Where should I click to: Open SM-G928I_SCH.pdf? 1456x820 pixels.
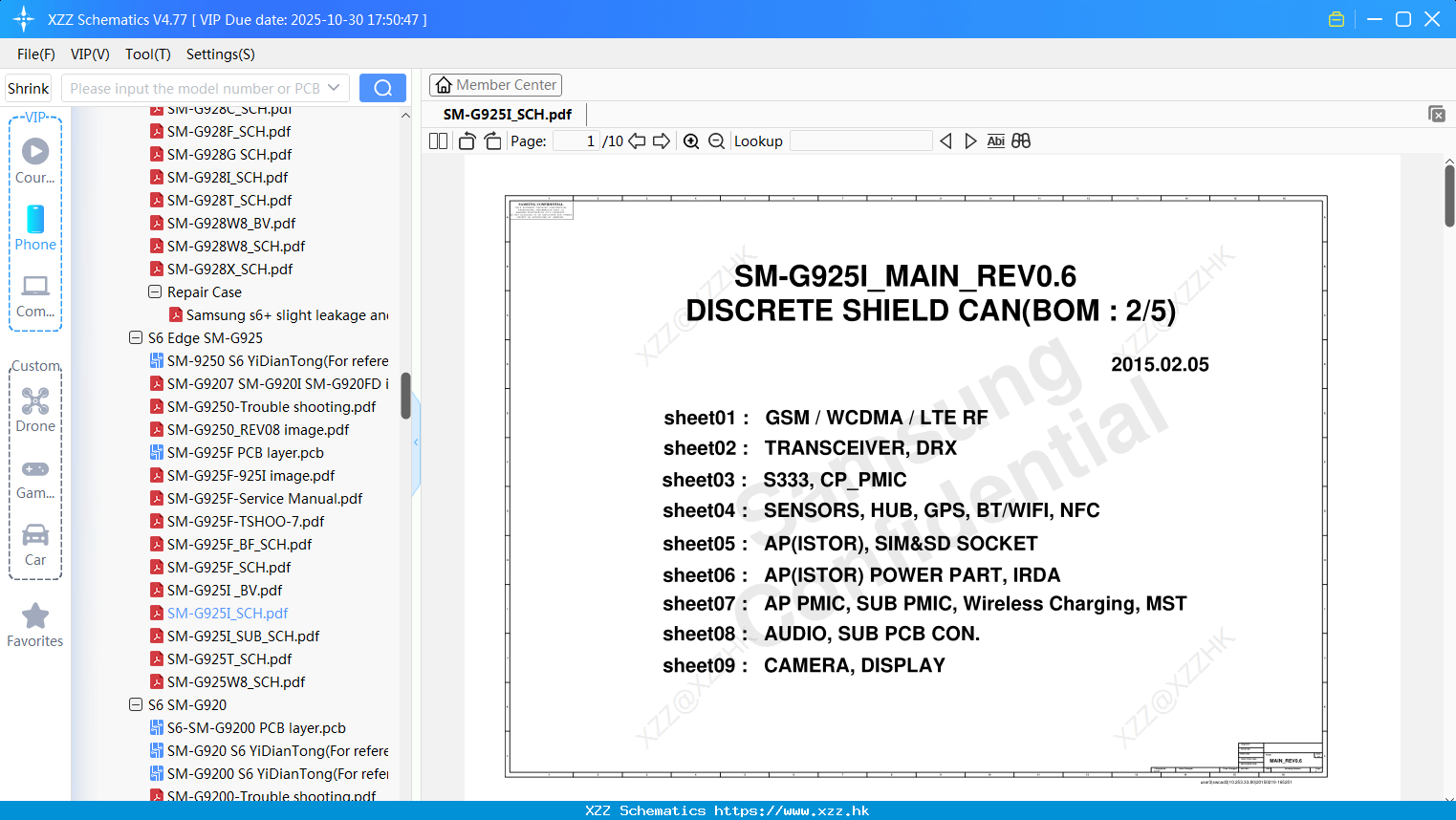pos(228,177)
